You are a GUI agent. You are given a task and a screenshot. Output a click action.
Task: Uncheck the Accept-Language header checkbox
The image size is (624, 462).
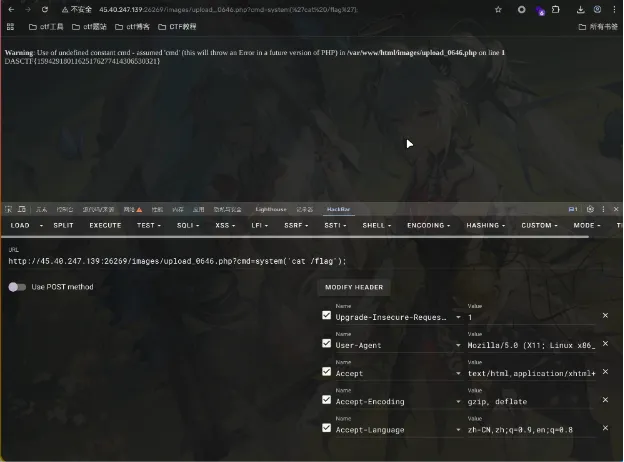[x=326, y=428]
